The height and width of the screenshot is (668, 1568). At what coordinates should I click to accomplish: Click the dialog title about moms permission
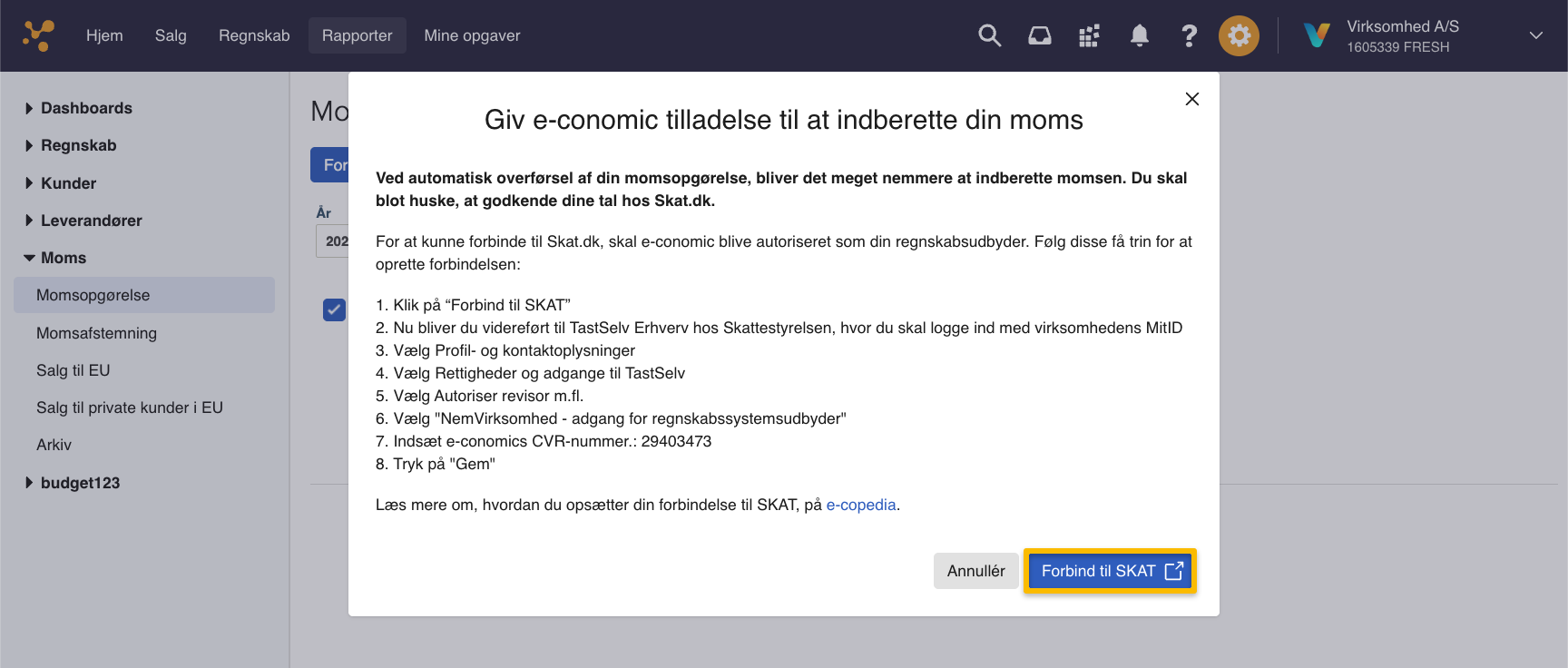784,120
